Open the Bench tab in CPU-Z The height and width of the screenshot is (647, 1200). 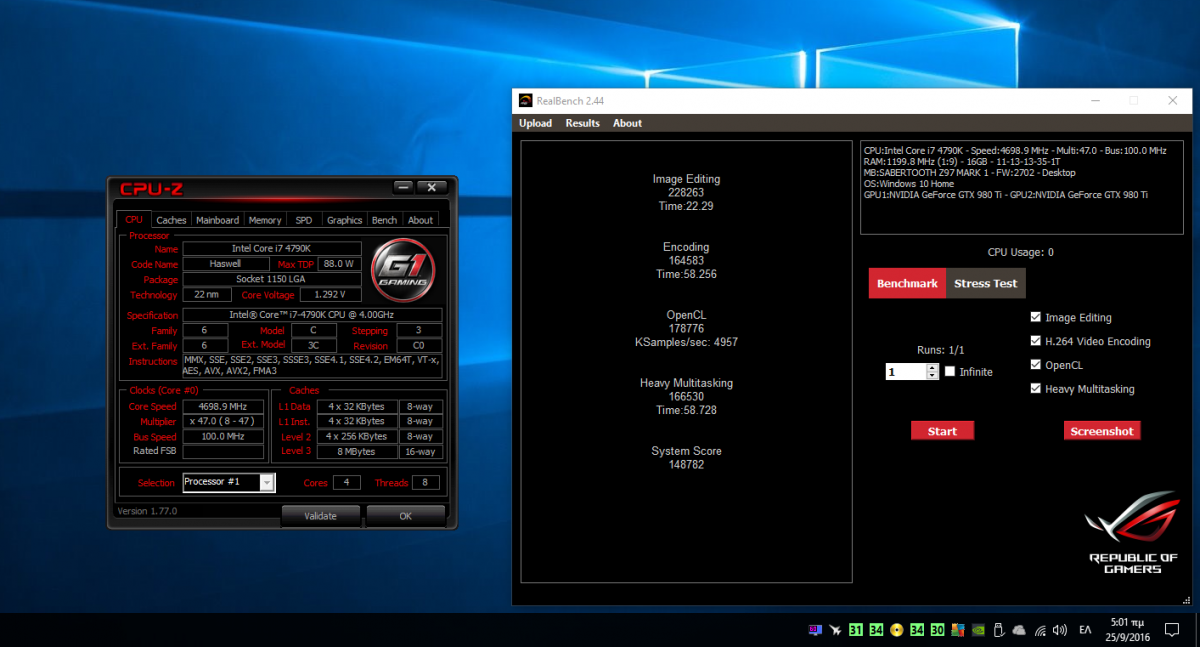click(384, 220)
